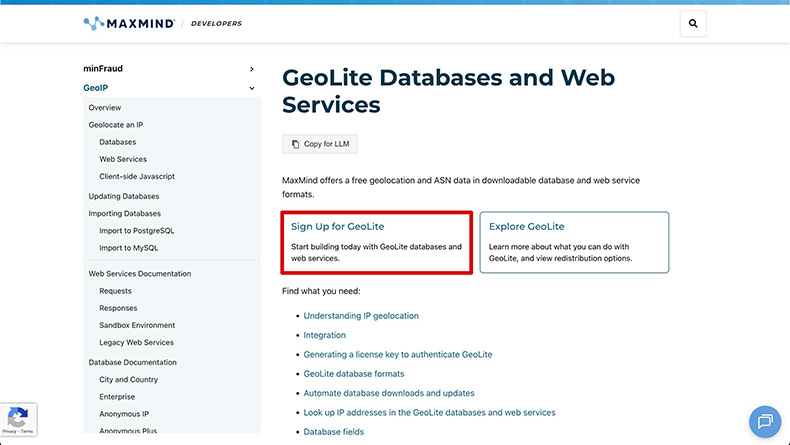Click the reCAPTCHA badge icon
The width and height of the screenshot is (790, 445).
[x=18, y=416]
